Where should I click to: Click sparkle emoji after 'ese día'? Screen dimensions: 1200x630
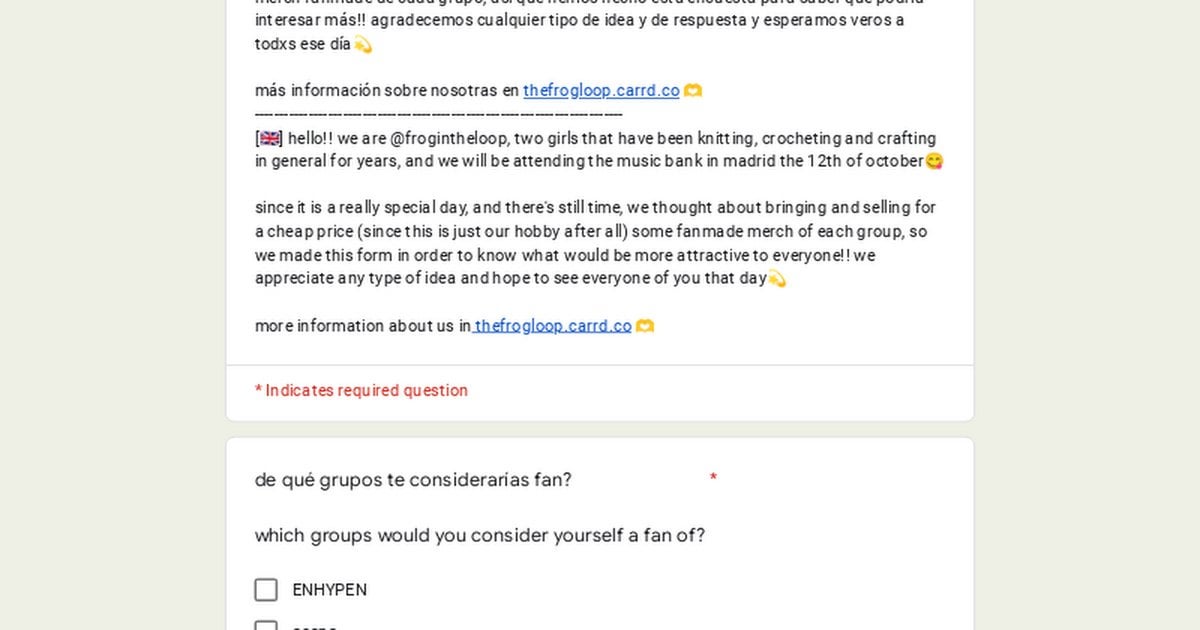click(x=363, y=45)
